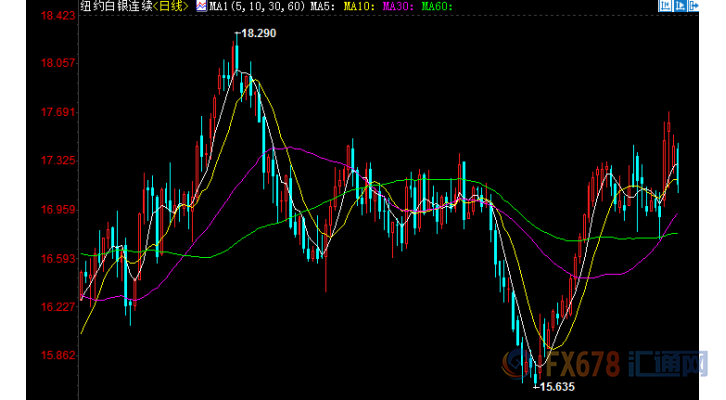
Task: Select the green MA60 legend label
Action: pyautogui.click(x=436, y=7)
